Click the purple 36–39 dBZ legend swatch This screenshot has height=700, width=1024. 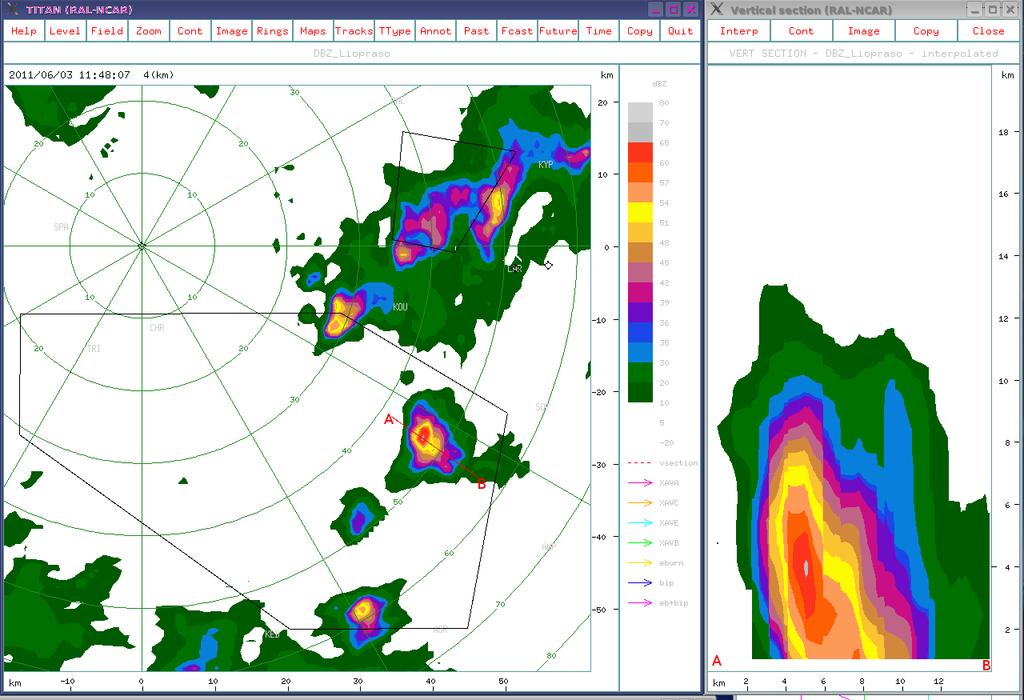tap(640, 313)
